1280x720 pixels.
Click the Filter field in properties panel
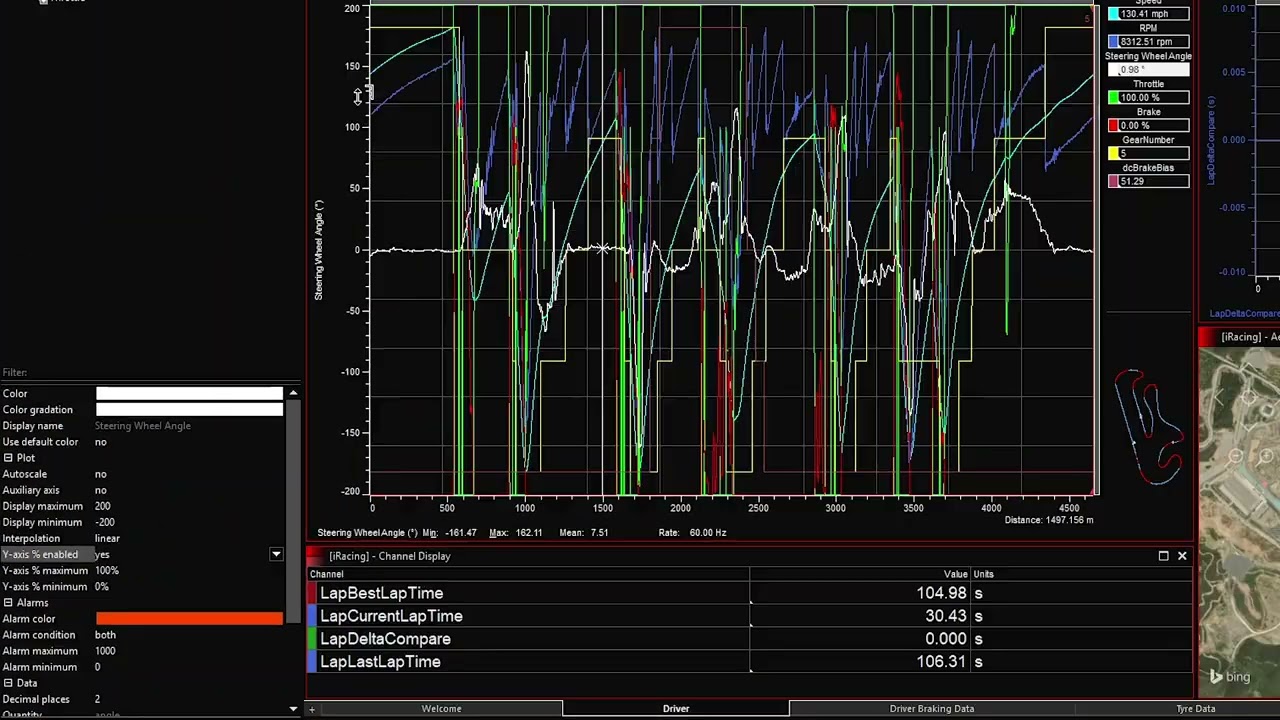pyautogui.click(x=150, y=373)
